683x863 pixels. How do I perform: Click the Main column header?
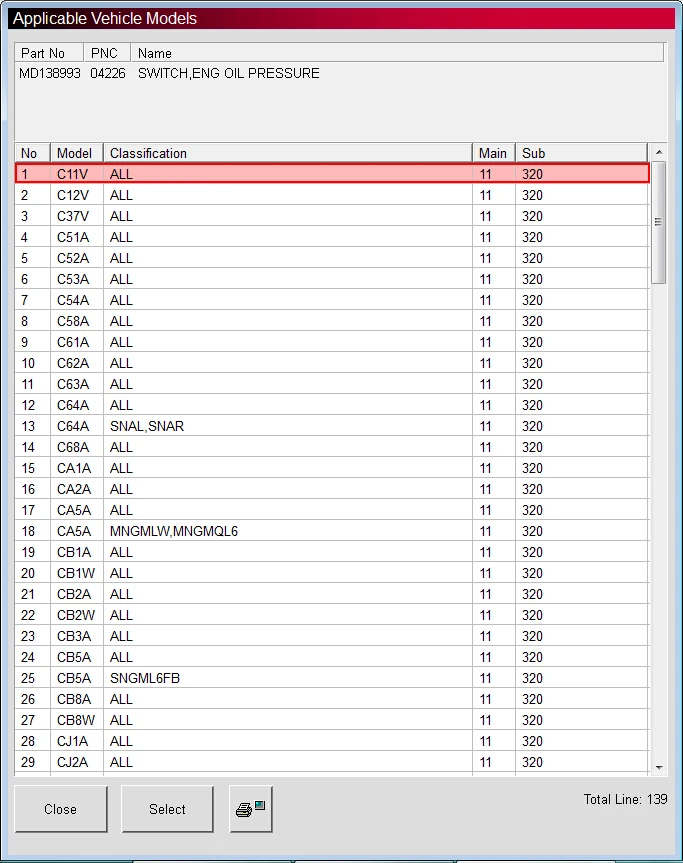tap(494, 153)
